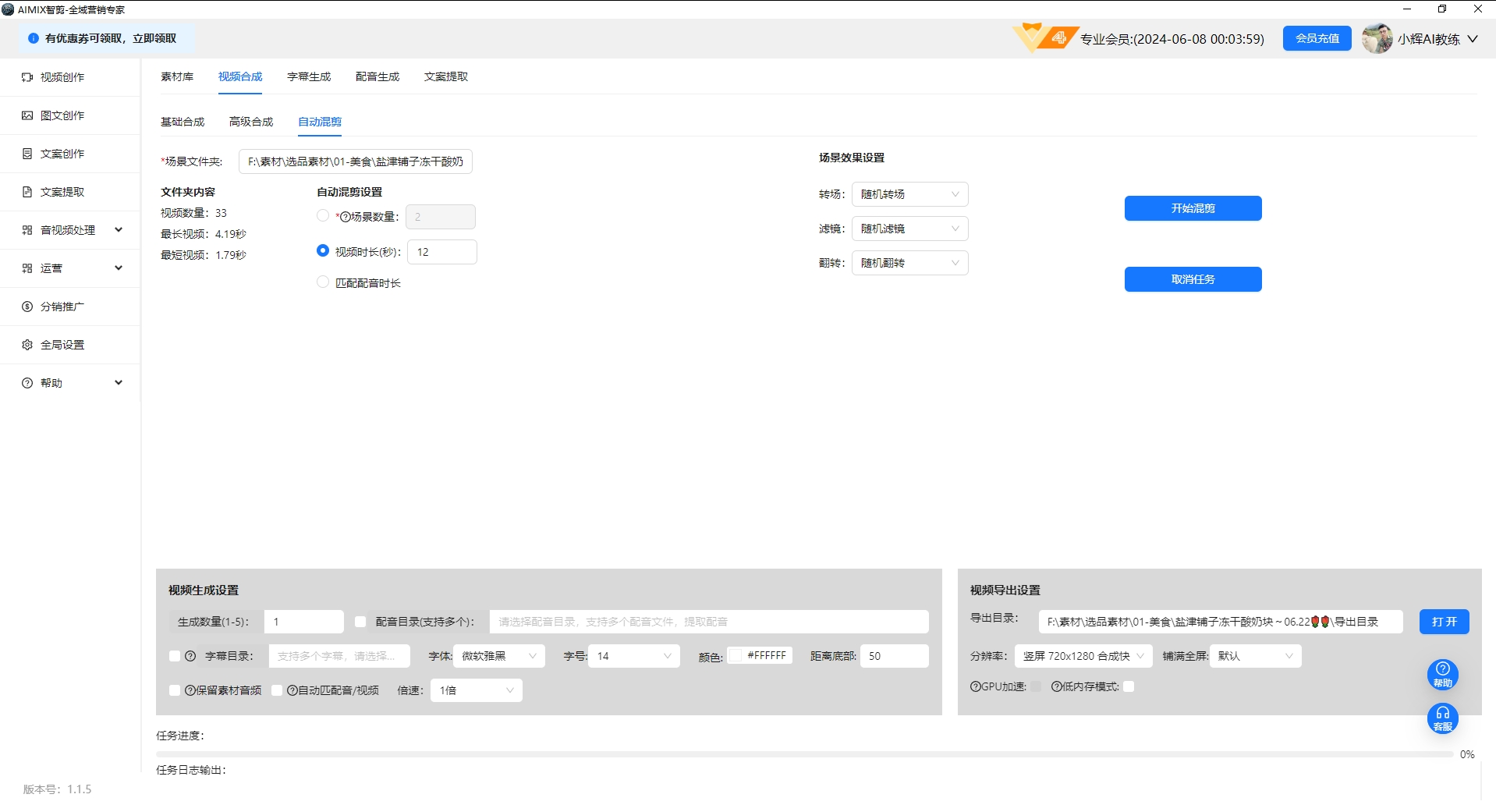
Task: Enable the 保留素材音频 checkbox
Action: (175, 690)
